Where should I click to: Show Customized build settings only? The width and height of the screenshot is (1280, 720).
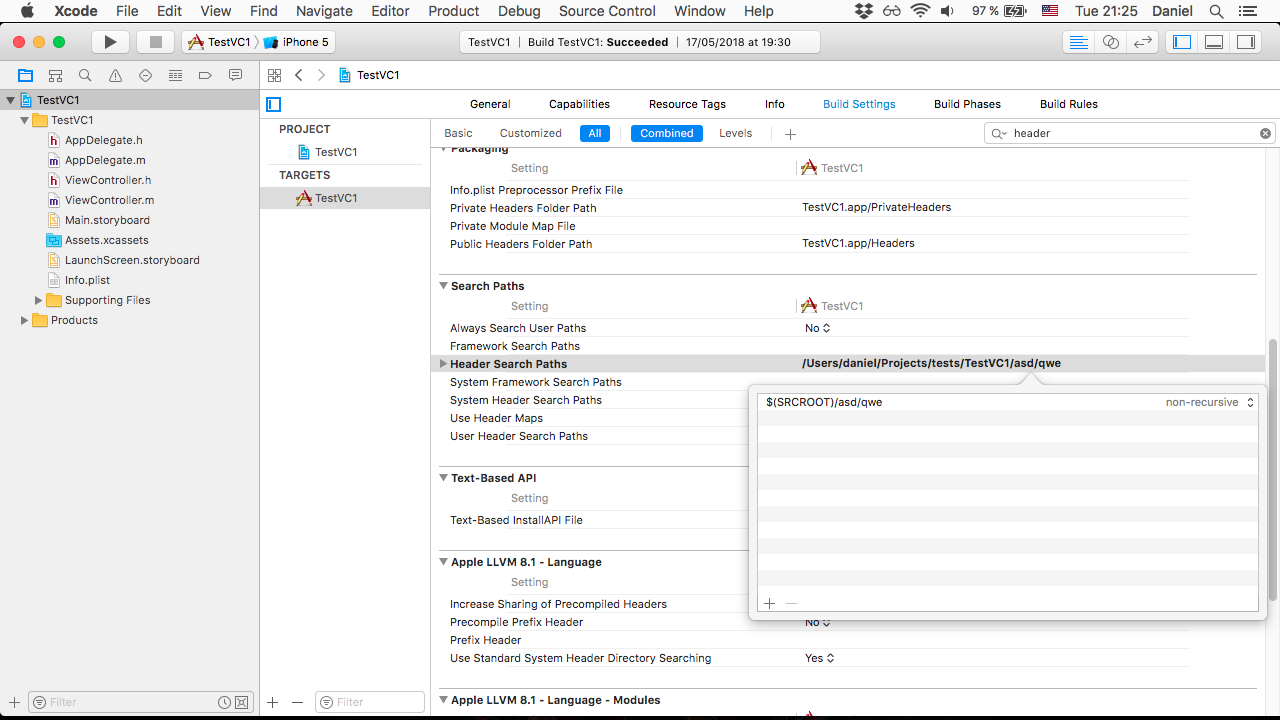point(531,133)
